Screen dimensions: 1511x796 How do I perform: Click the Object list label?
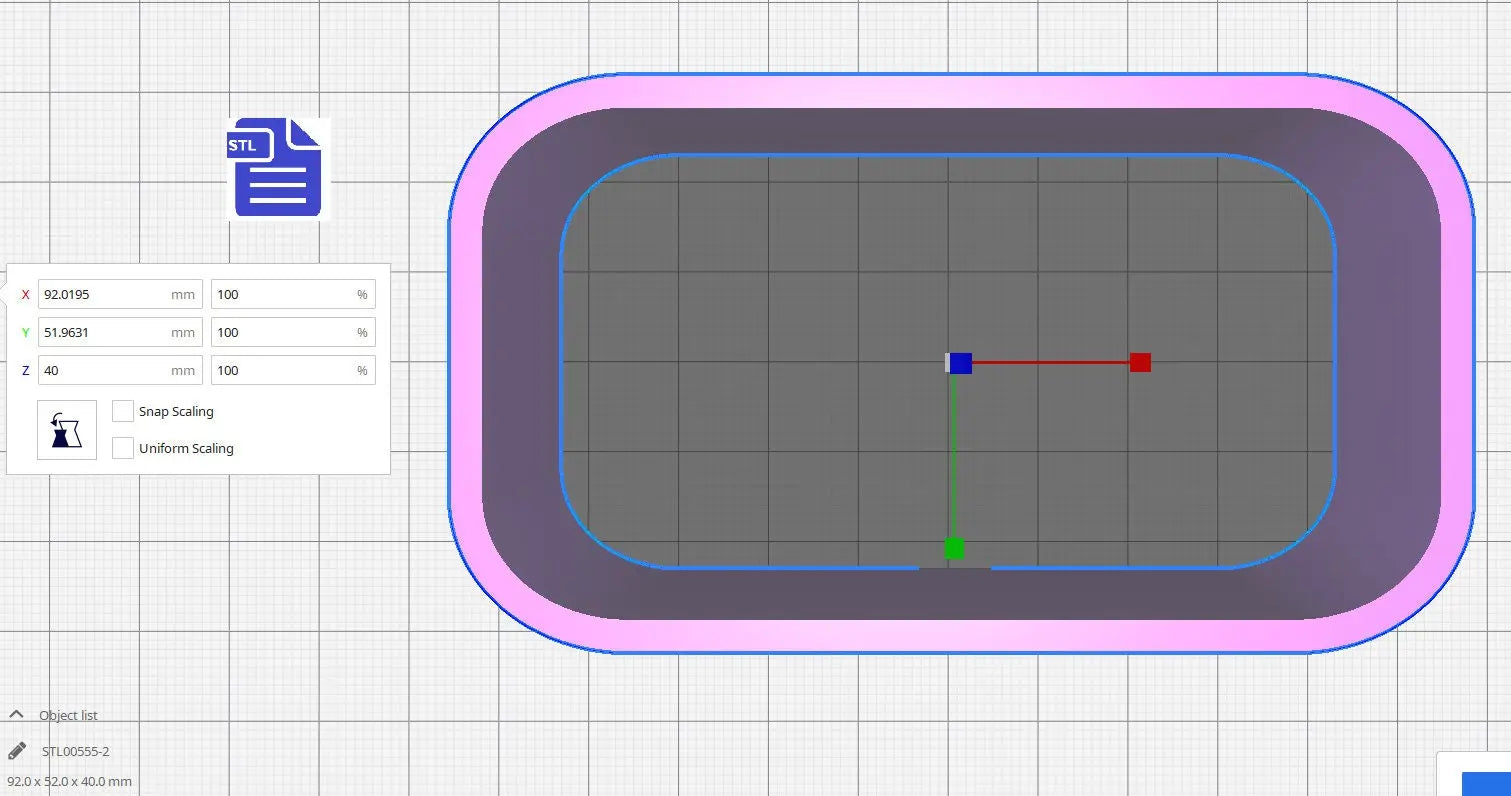click(68, 715)
